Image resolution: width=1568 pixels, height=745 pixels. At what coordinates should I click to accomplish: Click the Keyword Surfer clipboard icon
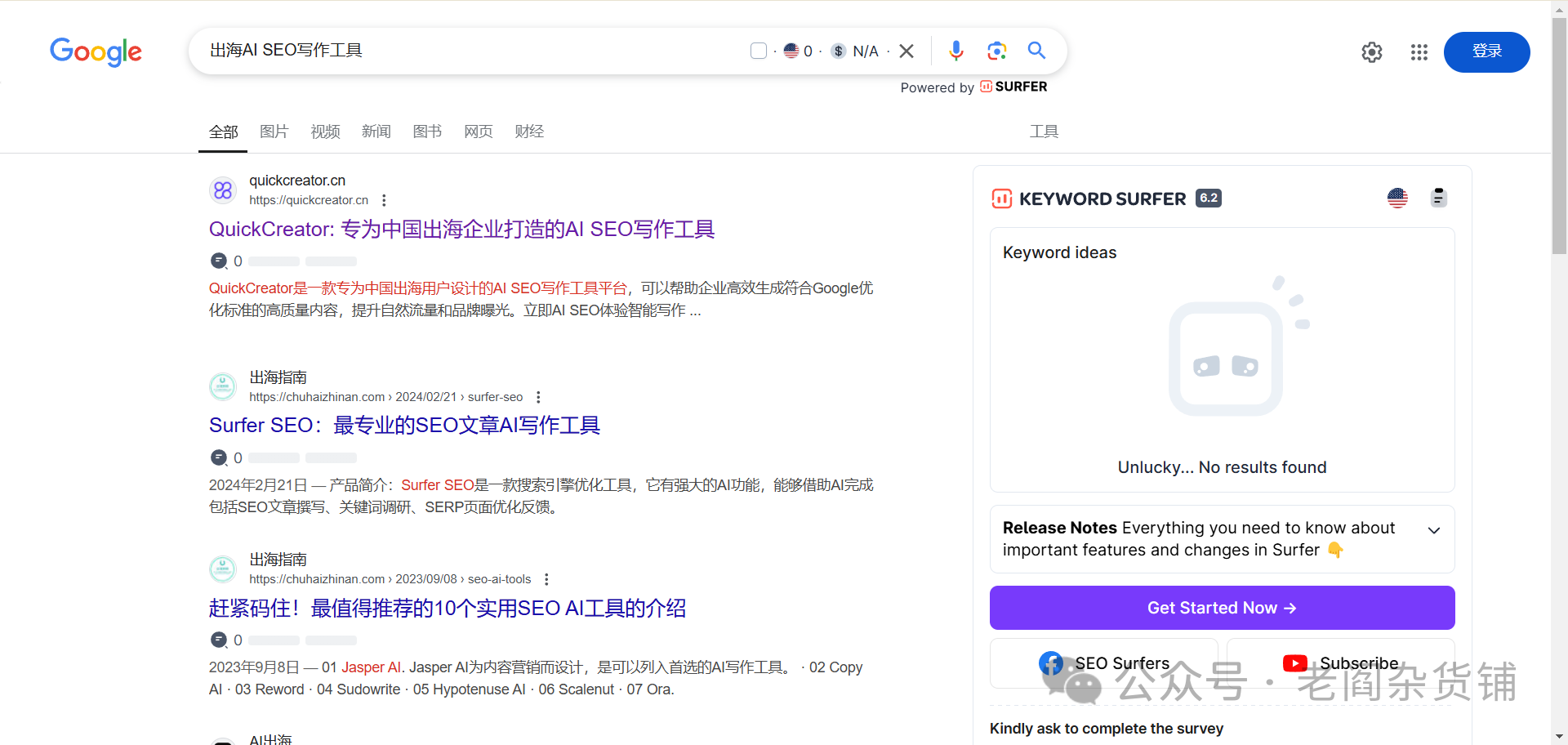coord(1439,198)
